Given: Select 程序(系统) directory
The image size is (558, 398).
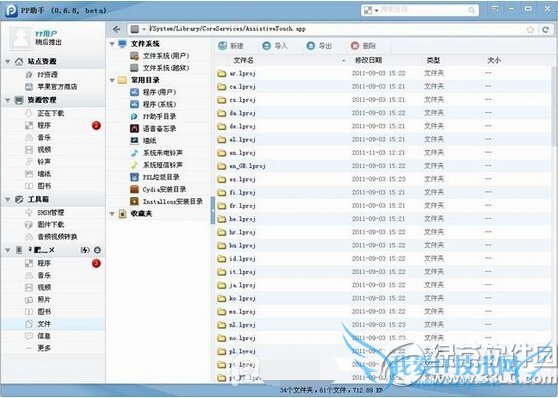Looking at the screenshot, I should (x=154, y=104).
